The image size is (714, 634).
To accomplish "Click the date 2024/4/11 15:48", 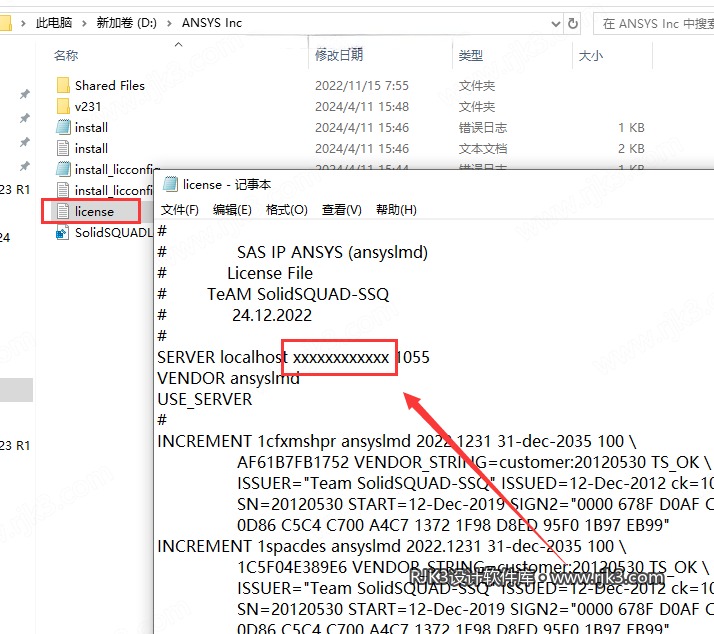I will [362, 107].
